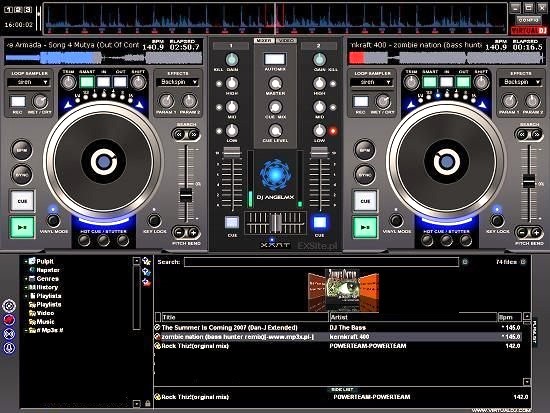Screen dimensions: 550x413
Task: Click first left deck hot cue button
Action: click(84, 240)
